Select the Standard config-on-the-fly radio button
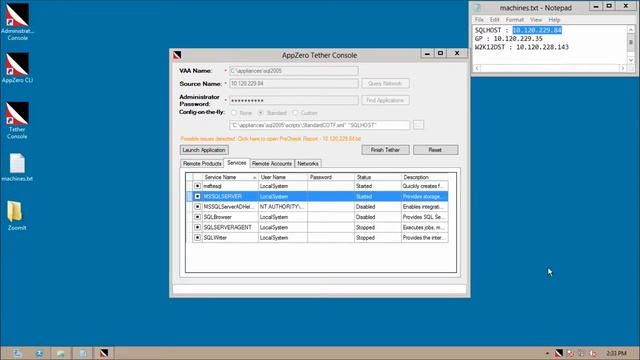 pos(260,113)
